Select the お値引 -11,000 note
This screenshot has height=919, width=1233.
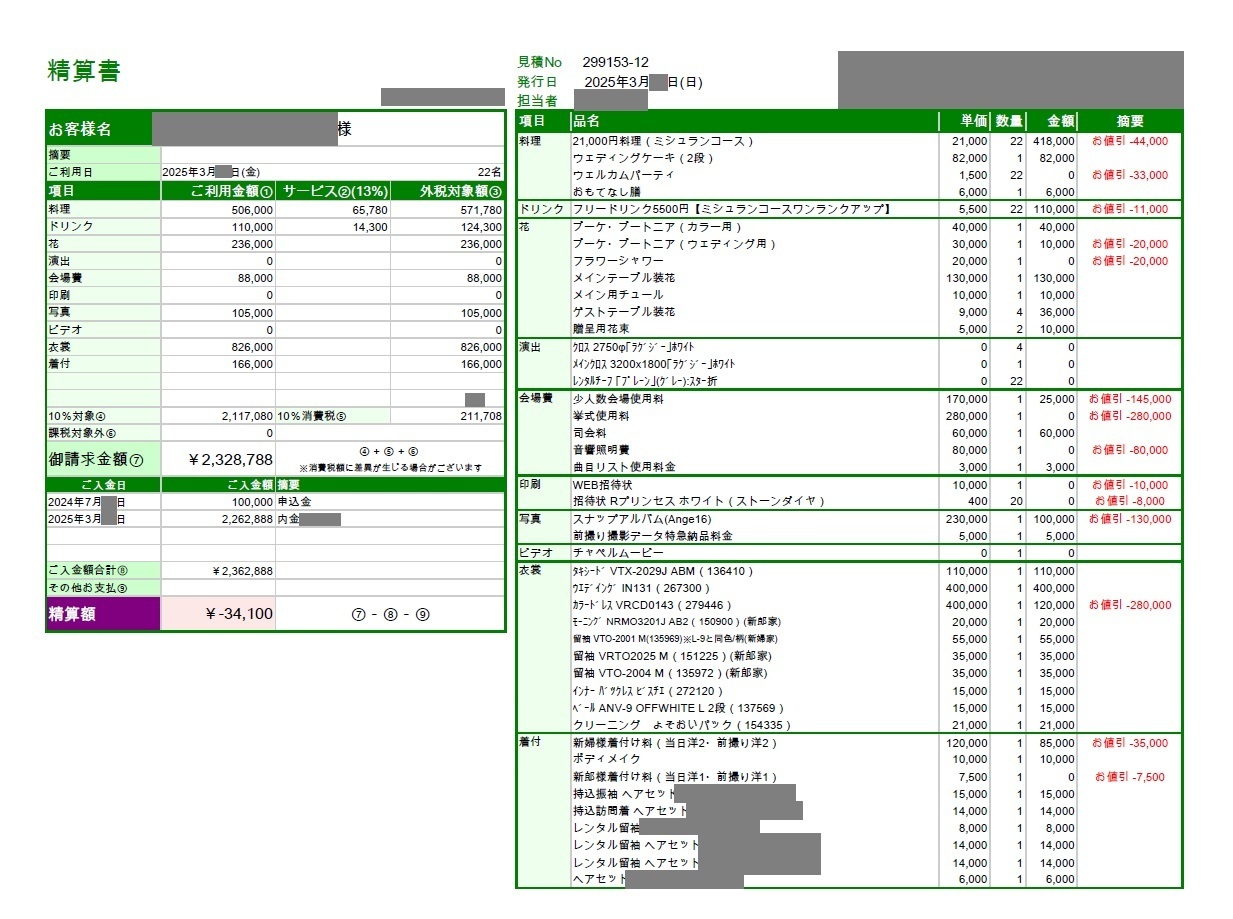(x=1130, y=209)
